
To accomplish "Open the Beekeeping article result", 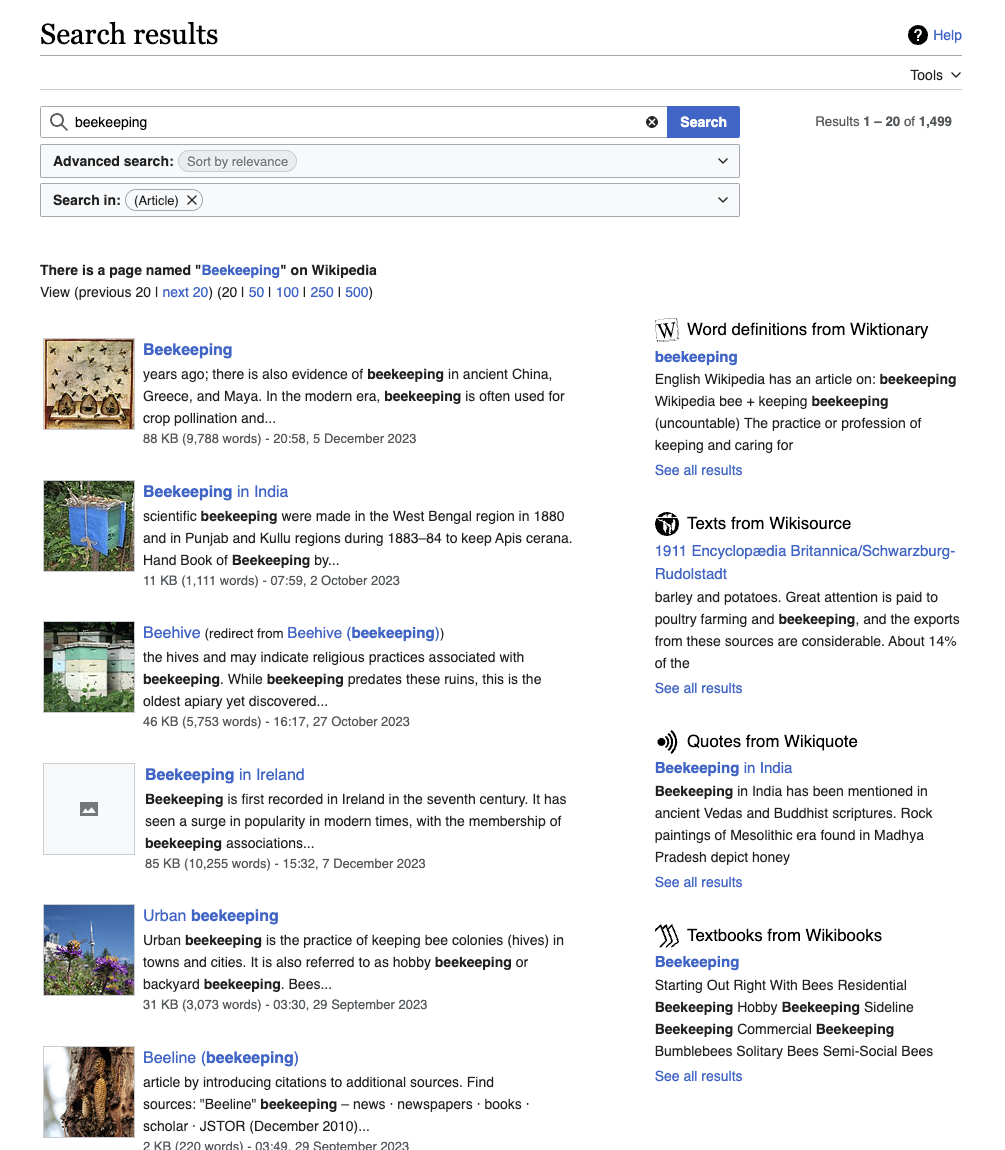I will [x=187, y=350].
